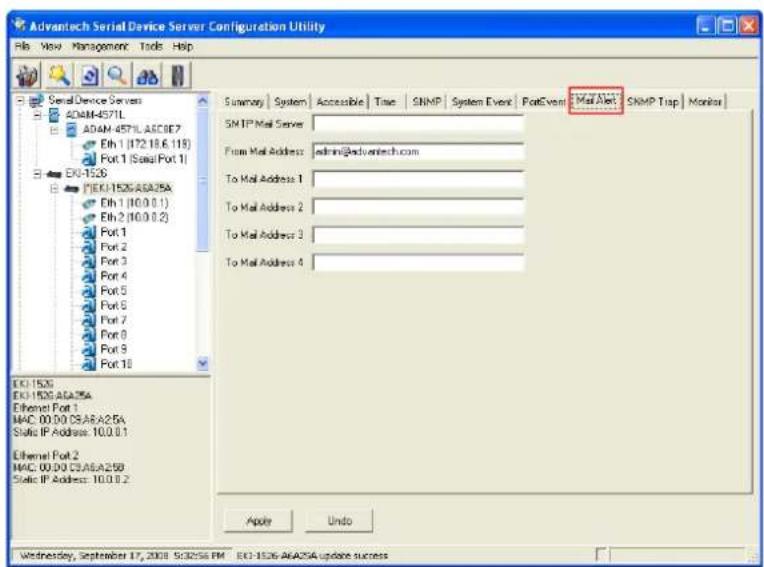Collapse the EKI-1526-A6A25A tree node

55,189
